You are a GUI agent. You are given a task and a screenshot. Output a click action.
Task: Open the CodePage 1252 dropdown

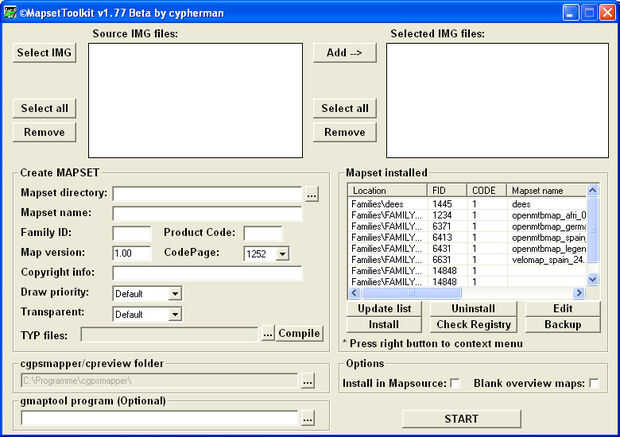coord(282,253)
